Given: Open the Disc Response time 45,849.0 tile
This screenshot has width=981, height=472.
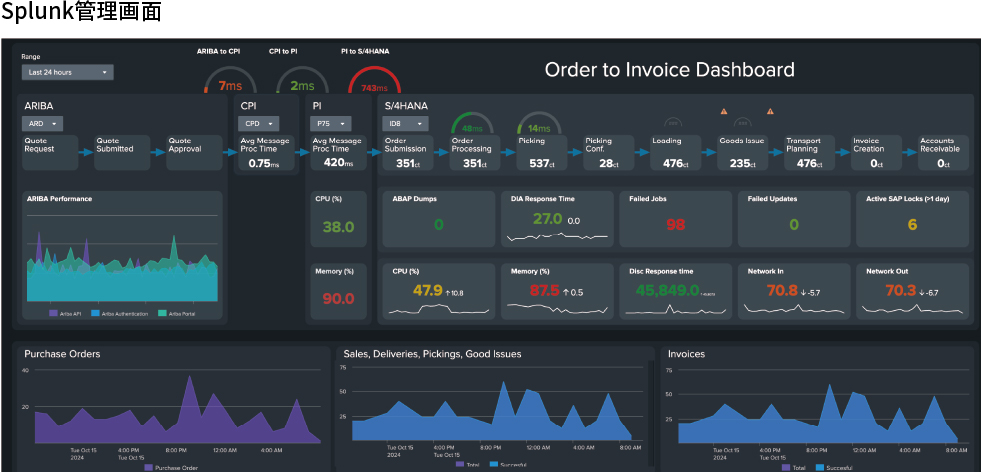Looking at the screenshot, I should [676, 291].
